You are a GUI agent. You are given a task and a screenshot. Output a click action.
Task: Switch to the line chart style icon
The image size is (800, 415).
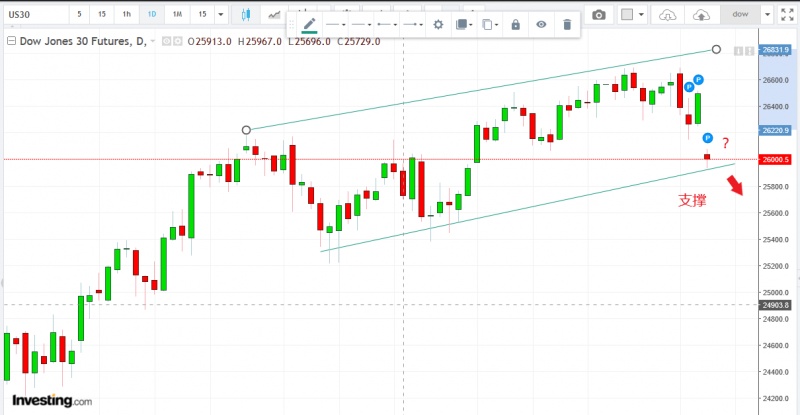point(272,15)
